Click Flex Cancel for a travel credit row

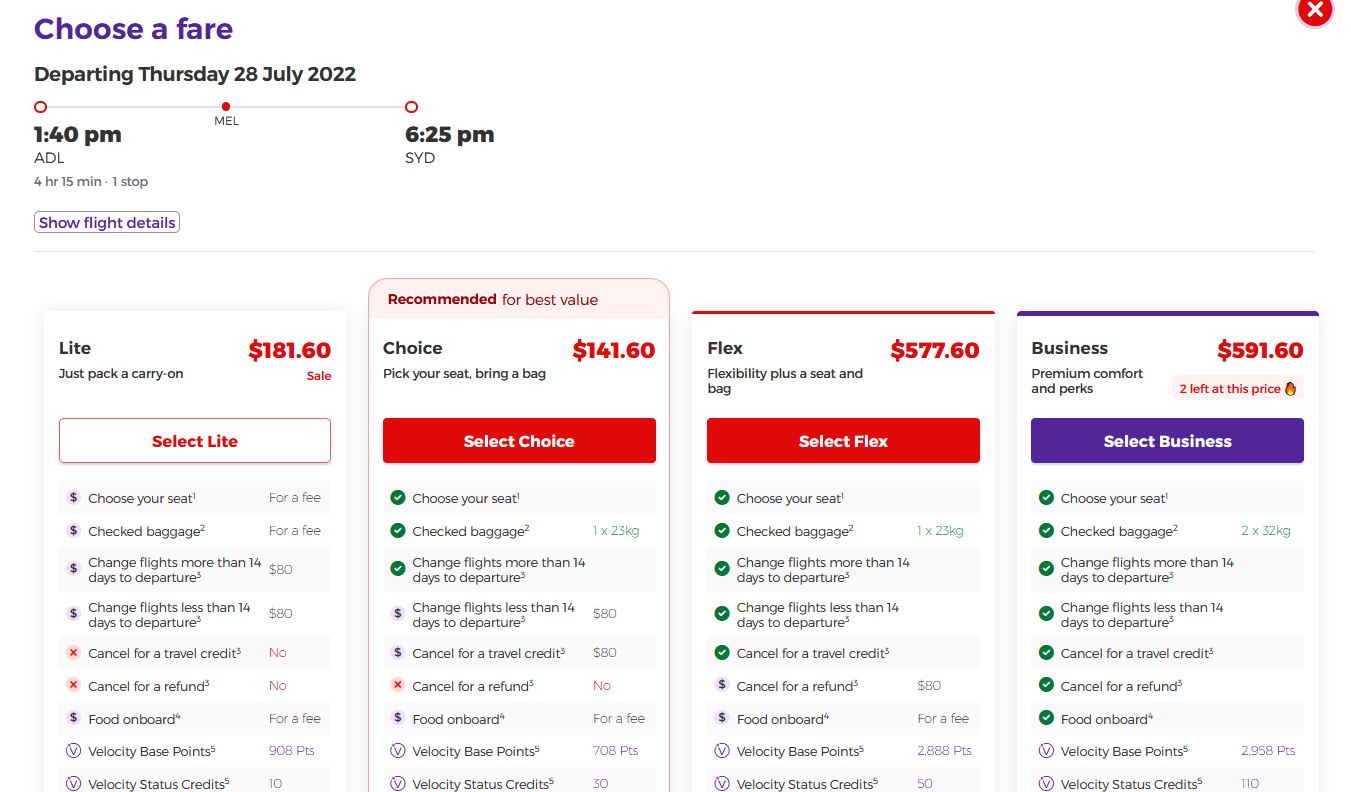[x=842, y=653]
